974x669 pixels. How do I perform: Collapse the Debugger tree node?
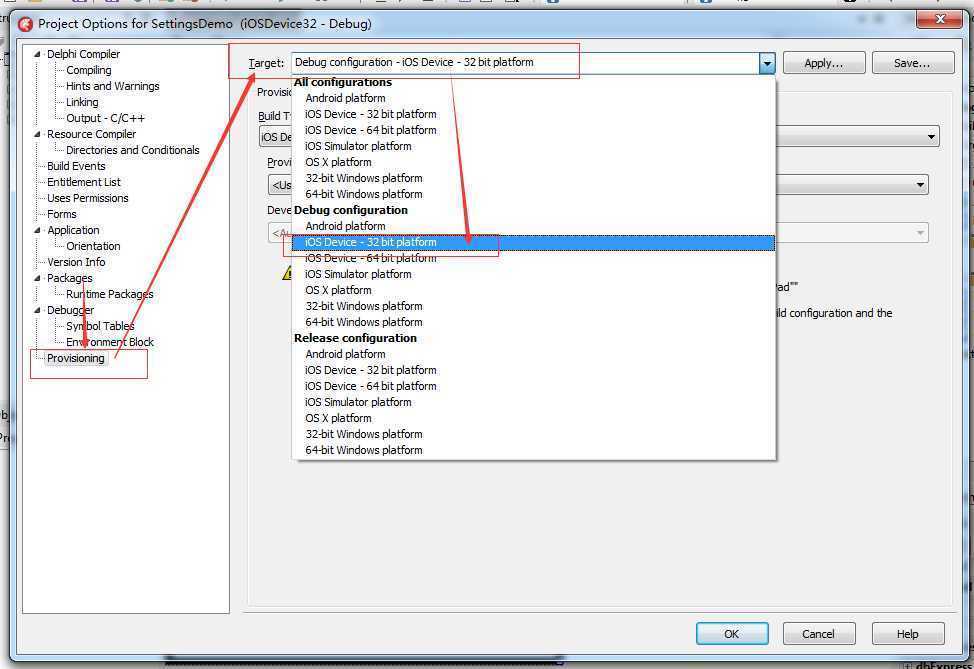[x=37, y=310]
